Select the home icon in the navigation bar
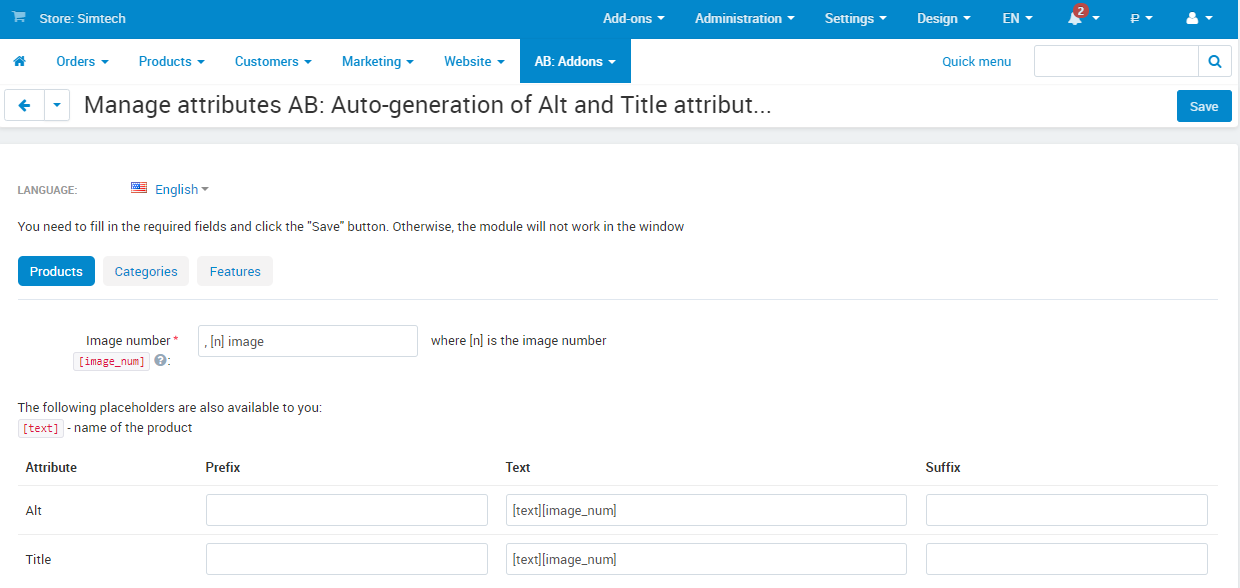The width and height of the screenshot is (1240, 588). click(20, 61)
